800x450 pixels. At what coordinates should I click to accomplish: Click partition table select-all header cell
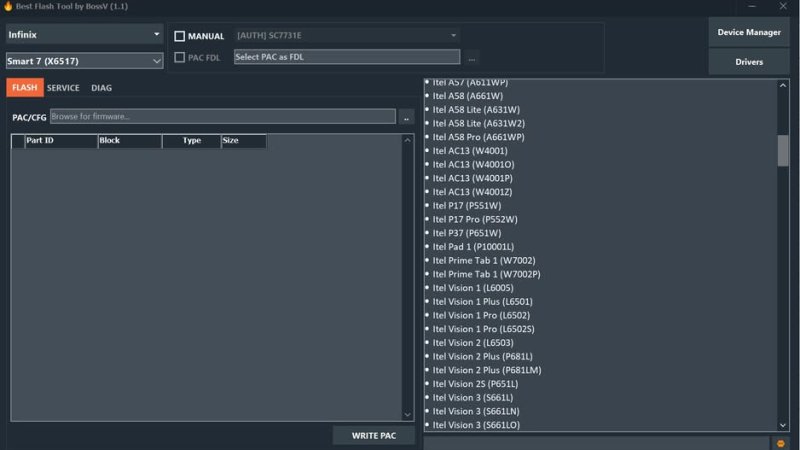point(17,141)
